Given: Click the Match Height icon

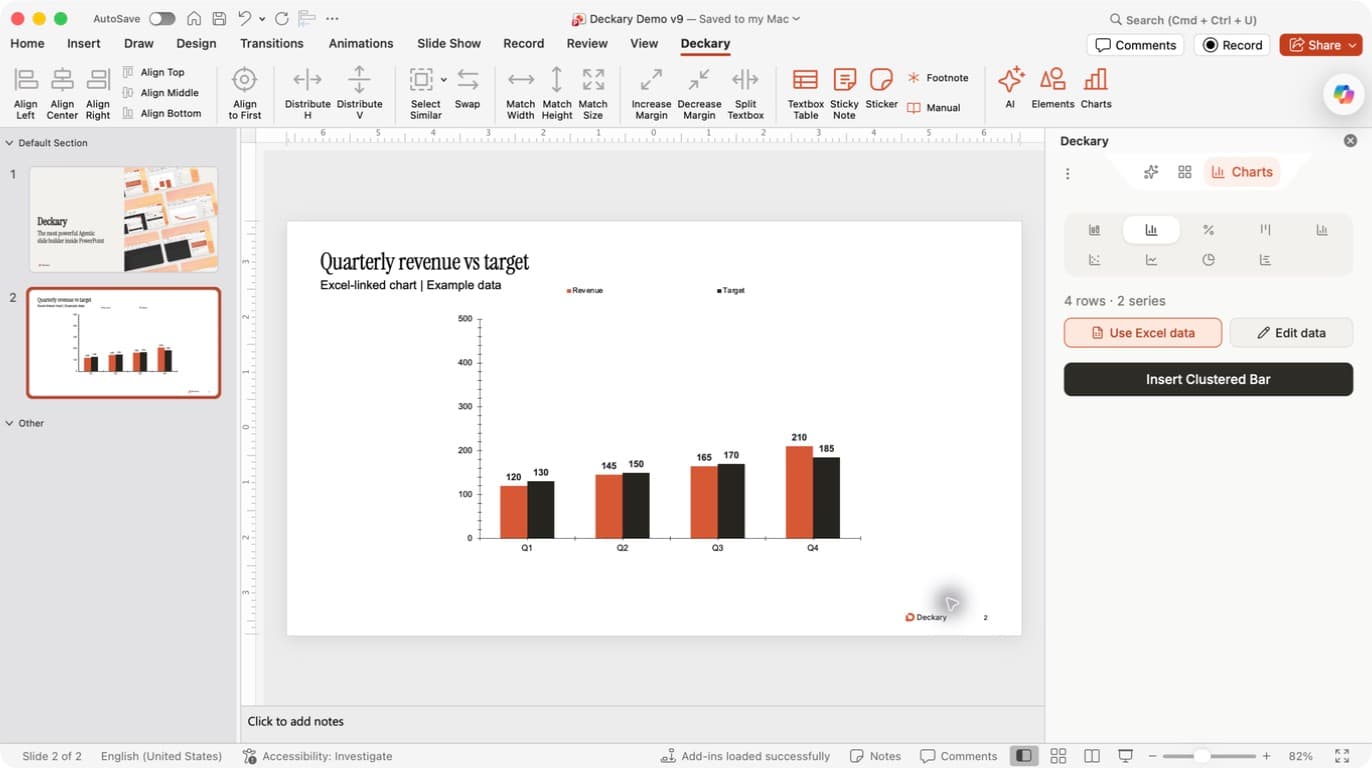Looking at the screenshot, I should tap(557, 80).
